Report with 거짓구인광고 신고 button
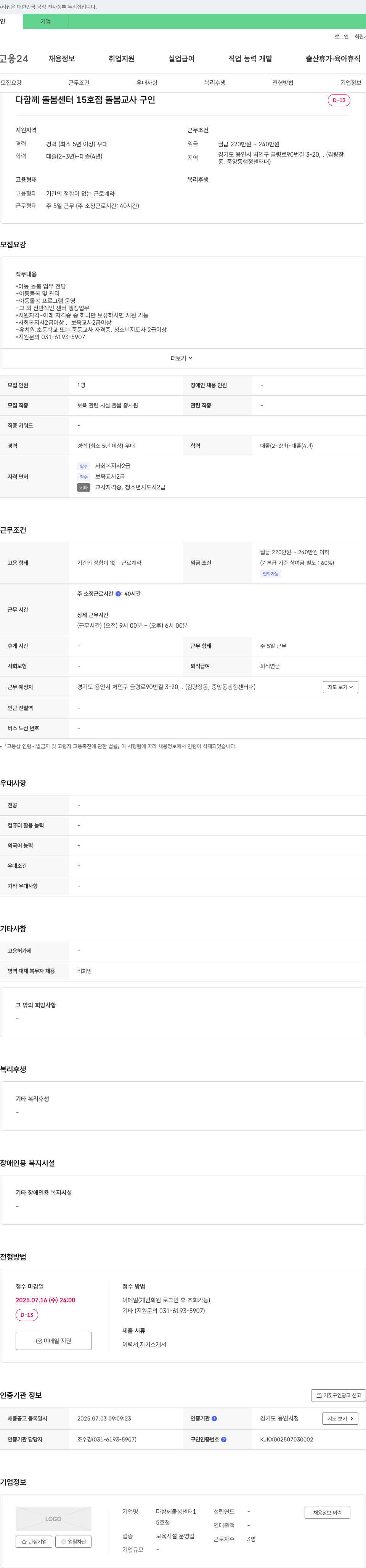This screenshot has width=366, height=1568. coord(339,1395)
